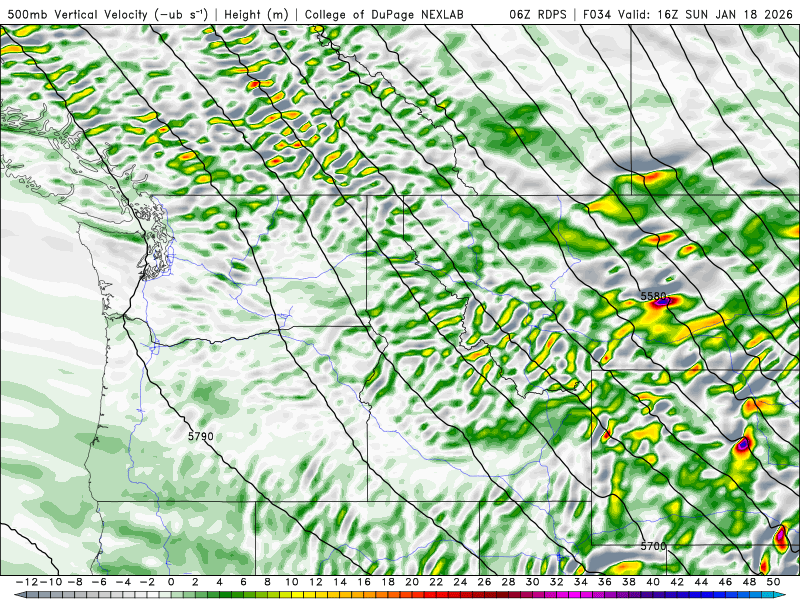
Task: Click the purple velocity maximum beside the 5580 label
Action: [x=663, y=302]
